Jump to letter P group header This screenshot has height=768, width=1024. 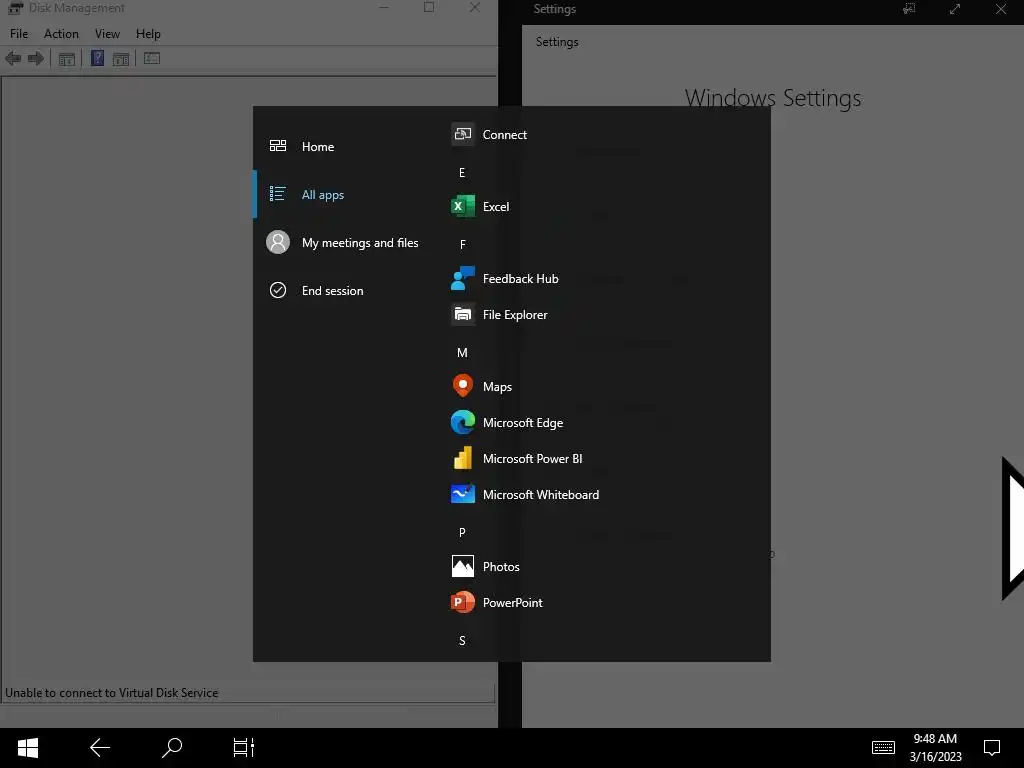coord(462,532)
